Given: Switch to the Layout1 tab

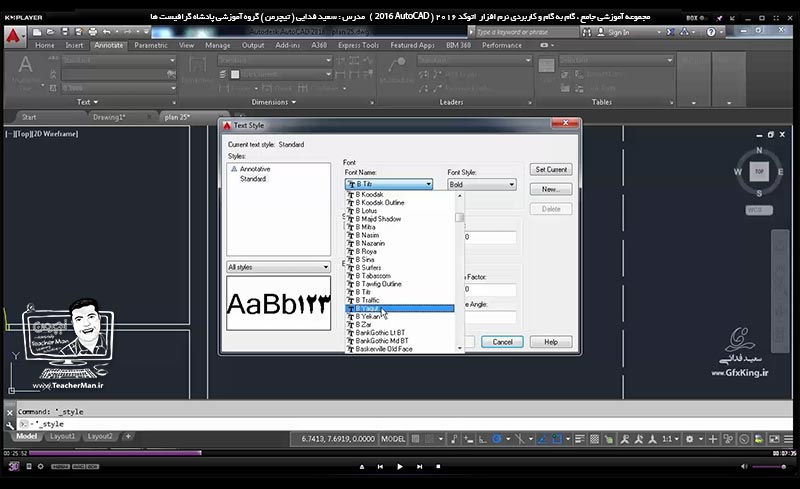Looking at the screenshot, I should (x=62, y=436).
